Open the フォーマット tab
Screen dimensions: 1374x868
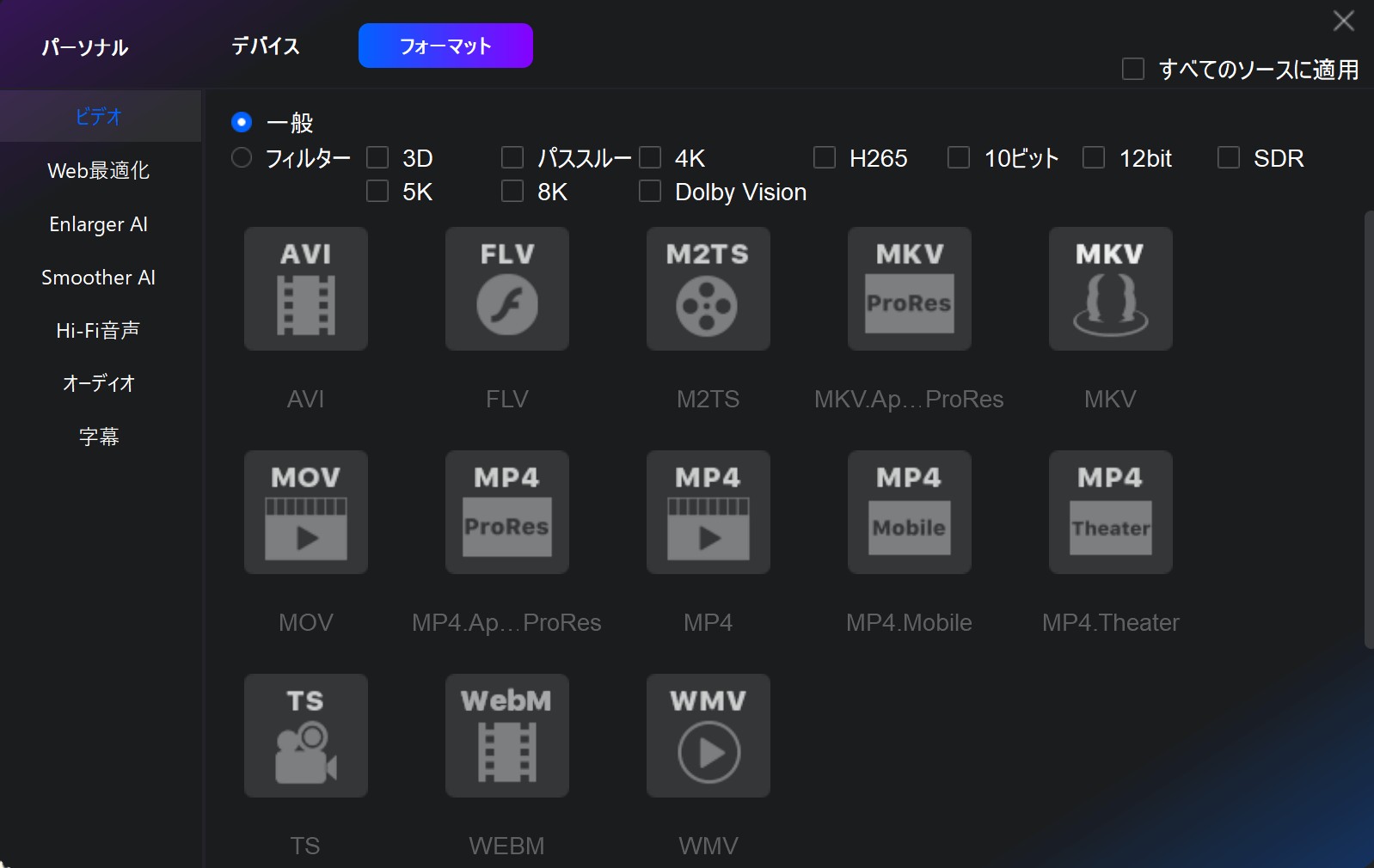(x=445, y=46)
